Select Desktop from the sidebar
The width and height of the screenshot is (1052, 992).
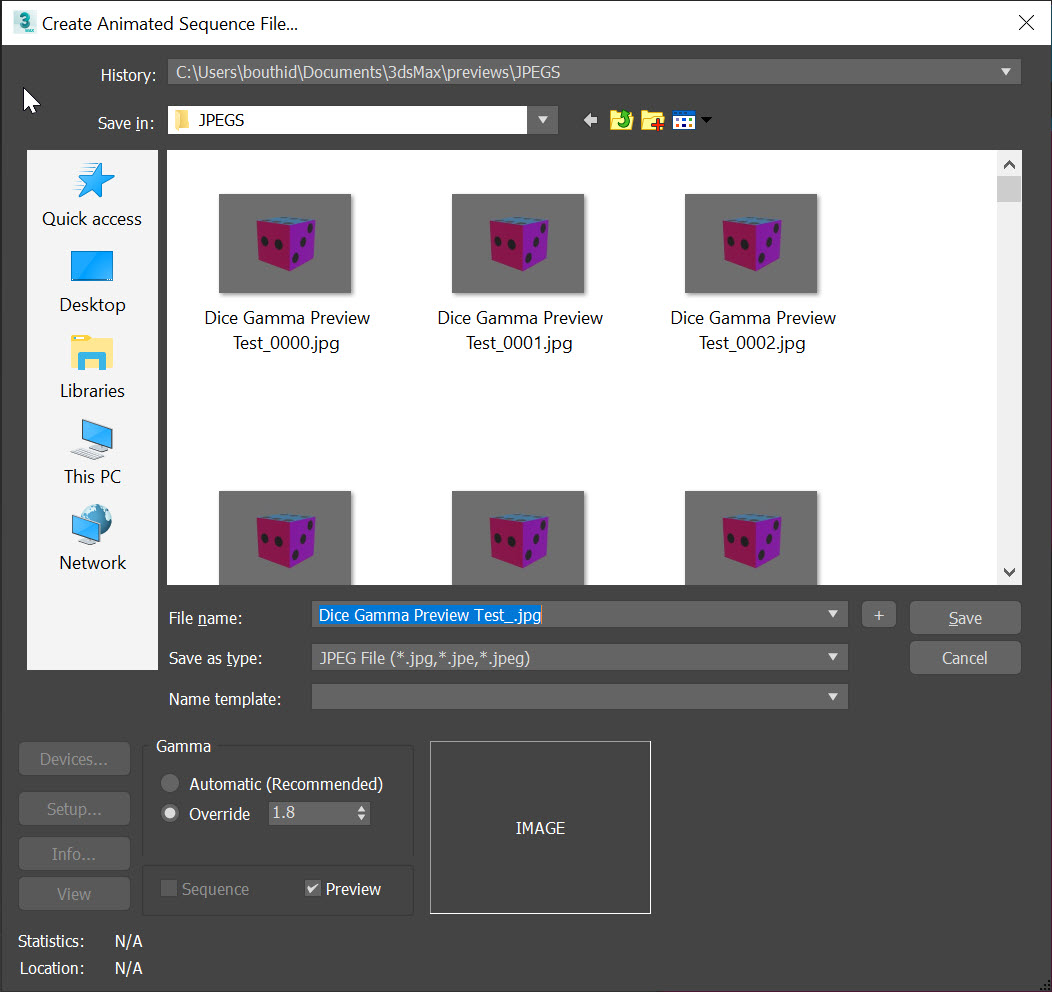[91, 280]
